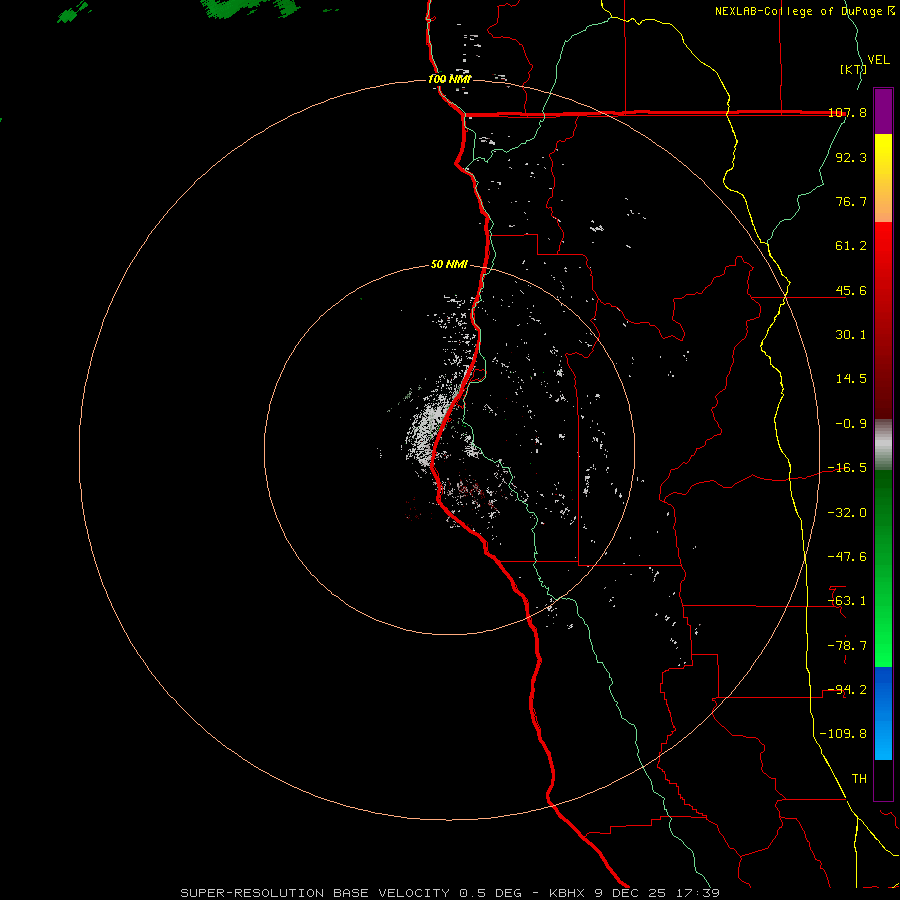Viewport: 900px width, 900px height.
Task: Click the VEL label above the color scale
Action: (878, 60)
